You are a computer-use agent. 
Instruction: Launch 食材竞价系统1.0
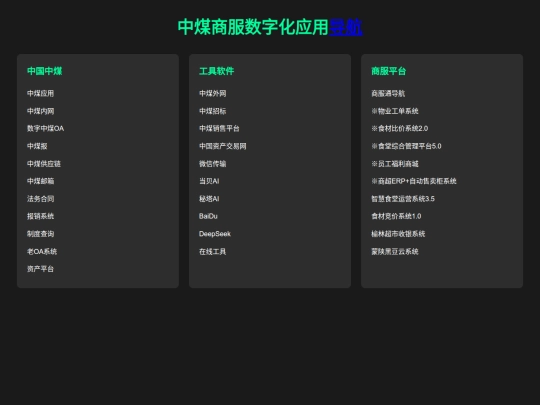(x=396, y=216)
